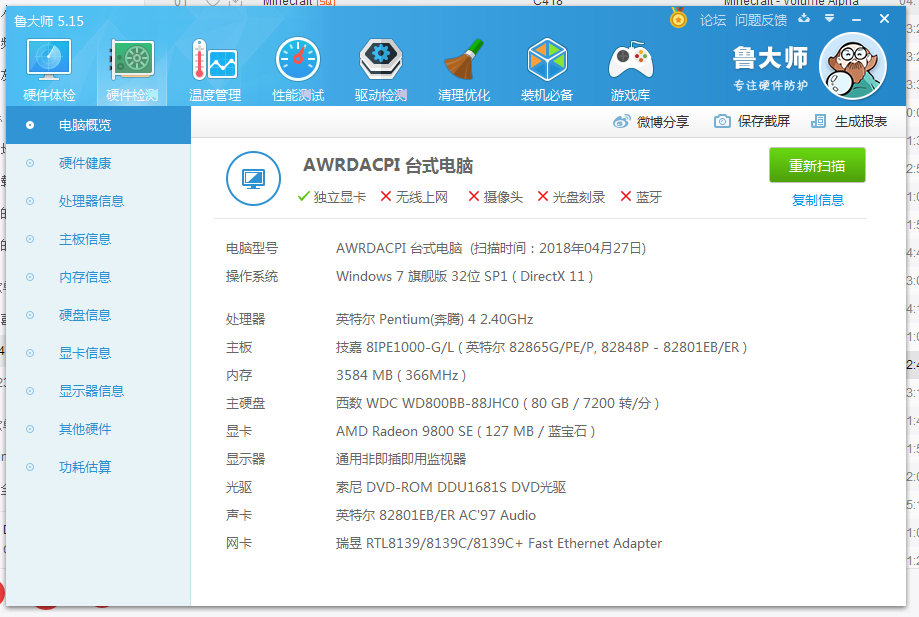This screenshot has height=617, width=919.
Task: Open the title bar dropdown menu arrow
Action: pyautogui.click(x=829, y=19)
